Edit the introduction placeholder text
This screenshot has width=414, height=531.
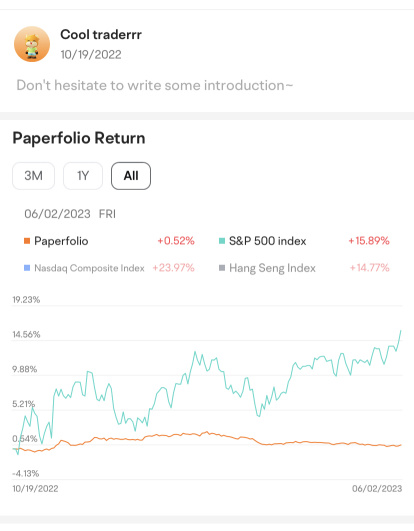[155, 85]
